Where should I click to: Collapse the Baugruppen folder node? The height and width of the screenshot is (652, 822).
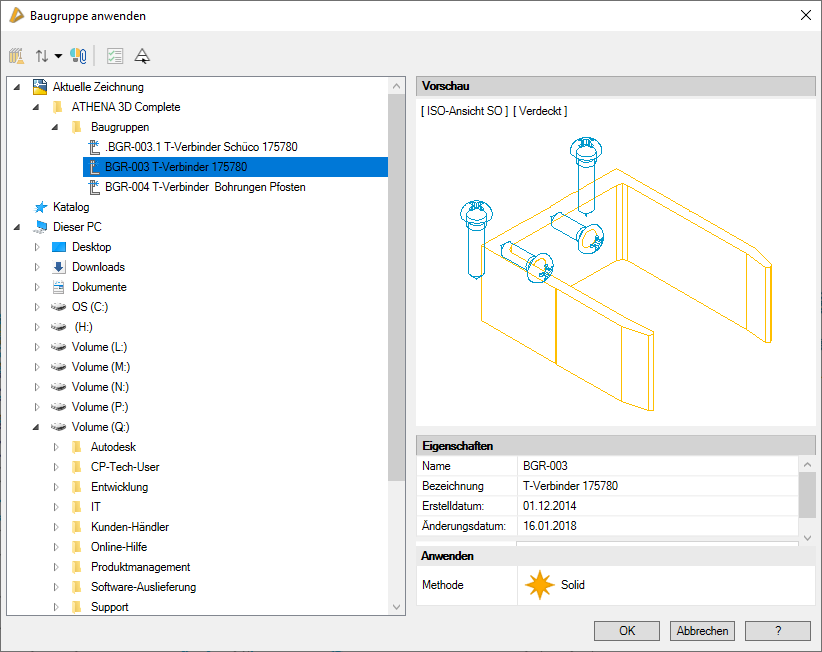coord(56,127)
